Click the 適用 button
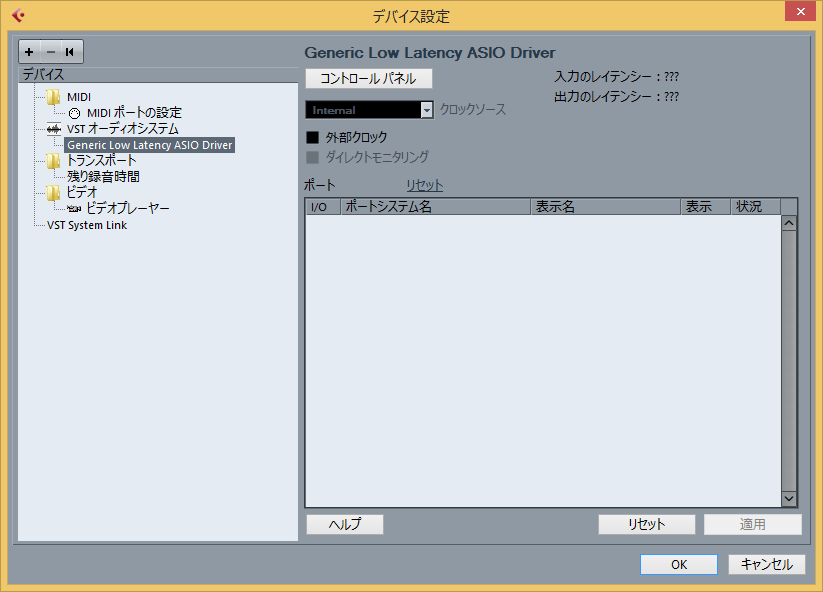This screenshot has height=592, width=823. point(753,524)
